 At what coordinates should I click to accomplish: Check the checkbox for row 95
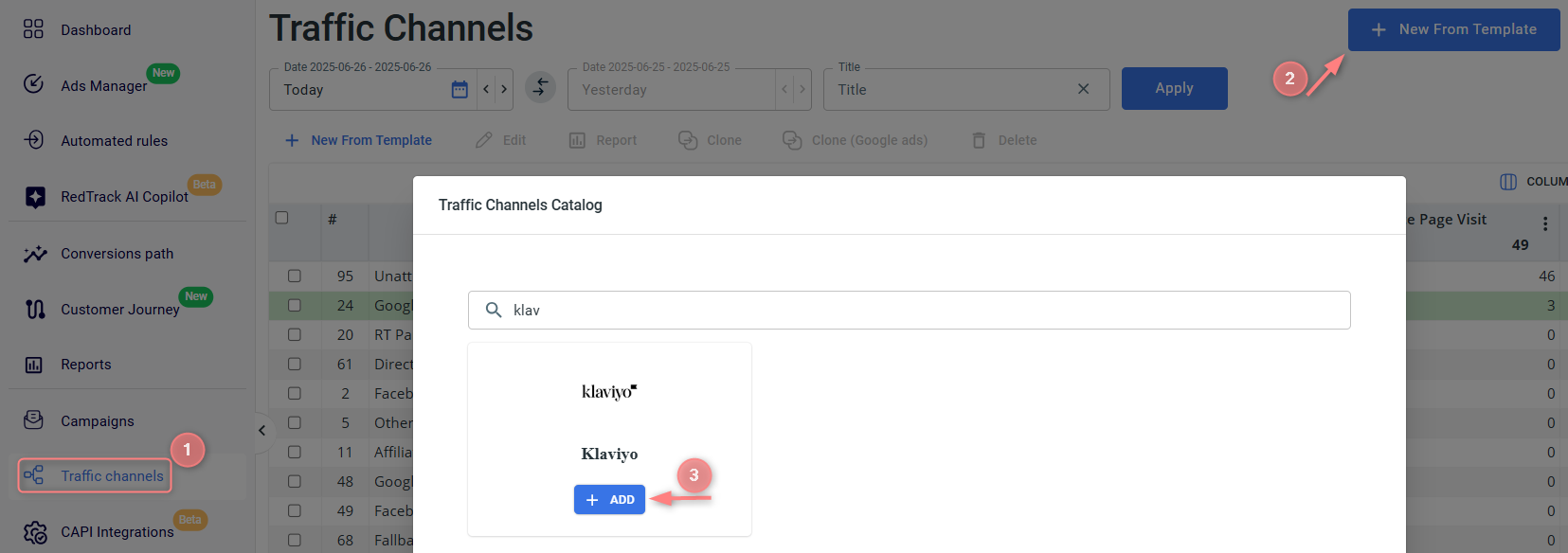point(295,276)
